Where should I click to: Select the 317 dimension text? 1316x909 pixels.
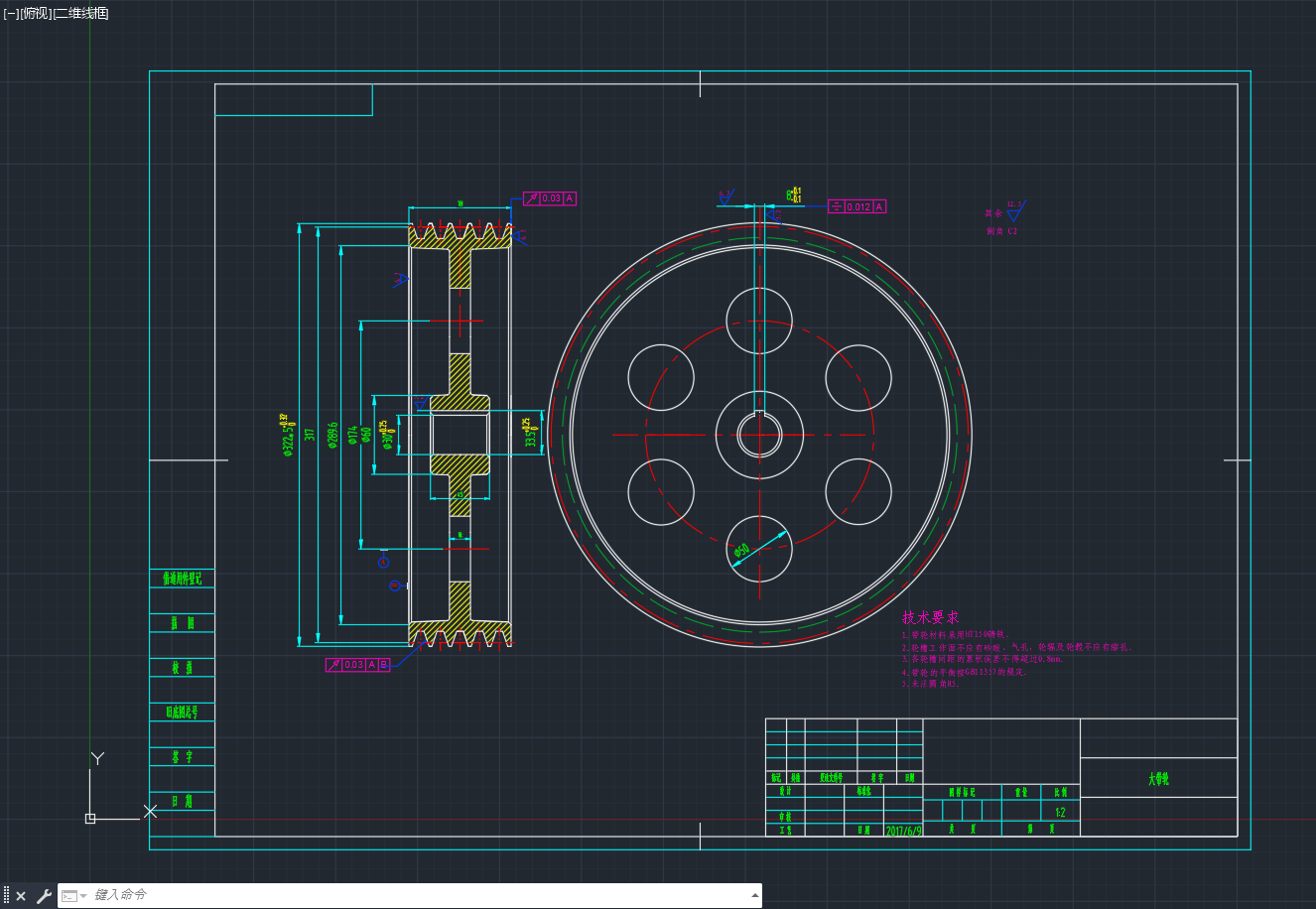(310, 434)
